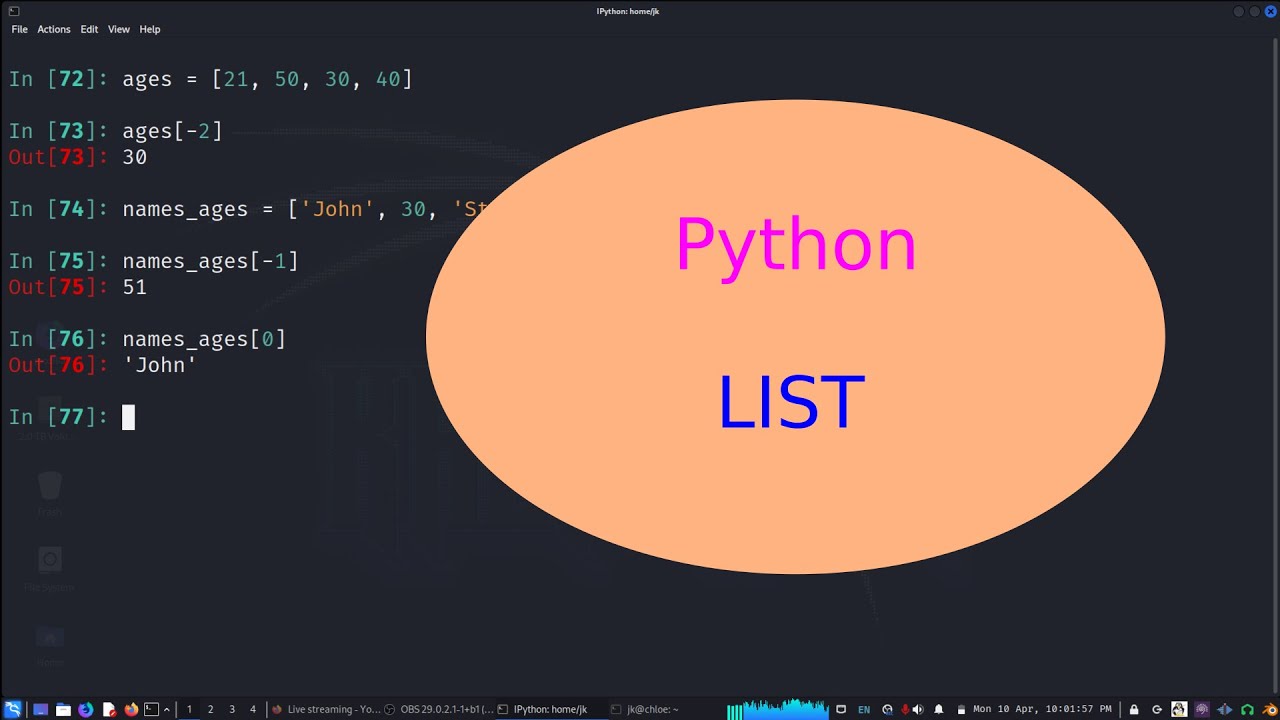The width and height of the screenshot is (1280, 720).
Task: Open the File menu
Action: point(19,29)
